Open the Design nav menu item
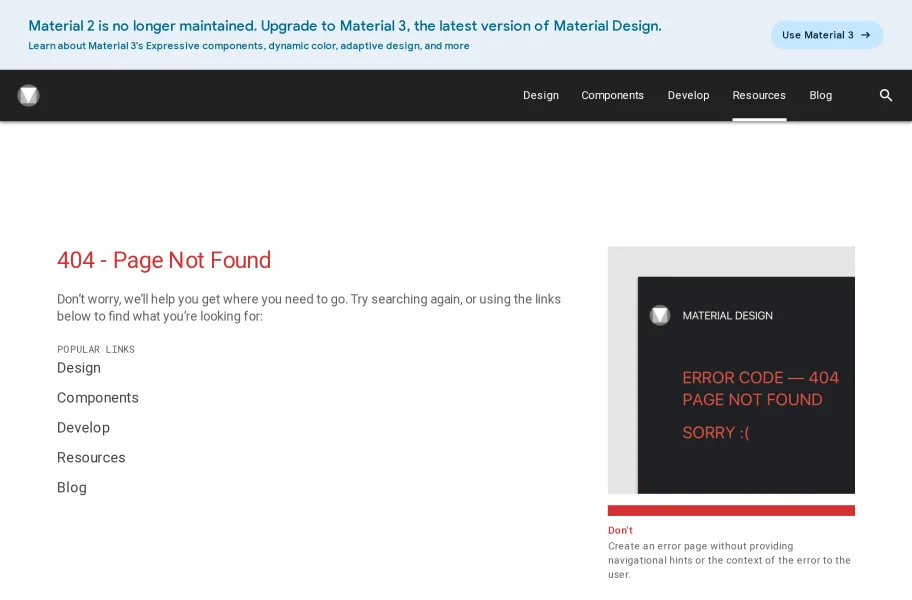This screenshot has height=600, width=912. (x=540, y=95)
